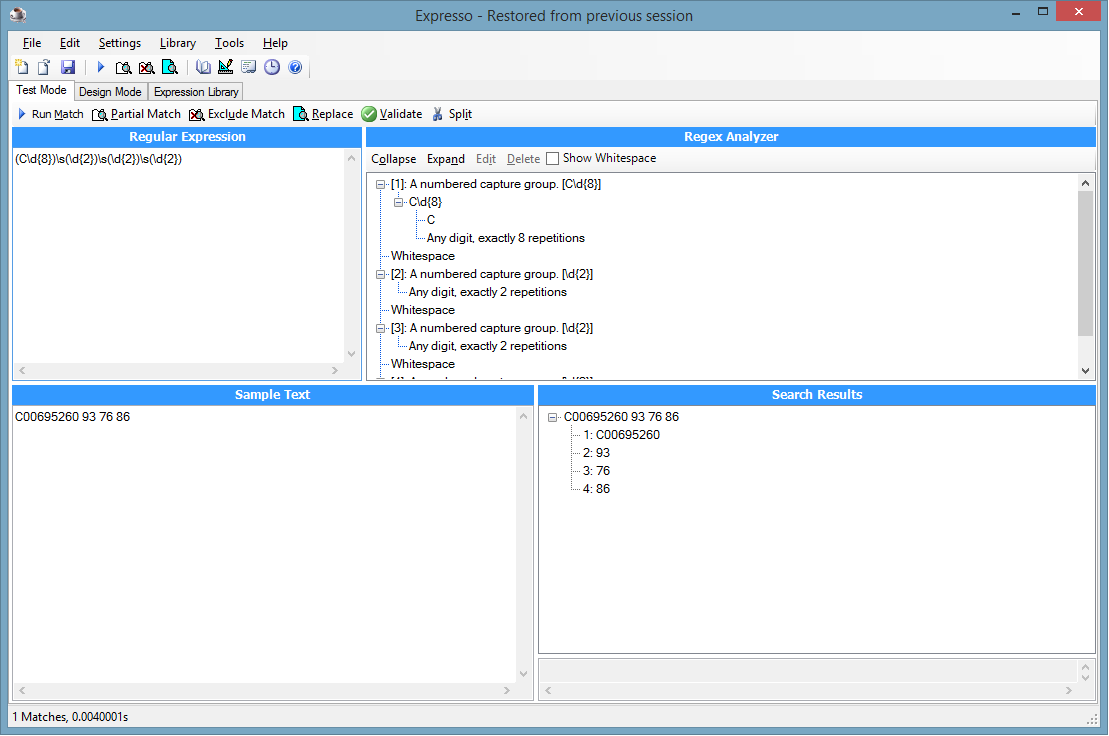Click the Open Project toolbar icon
Image resolution: width=1109 pixels, height=736 pixels.
click(x=44, y=67)
